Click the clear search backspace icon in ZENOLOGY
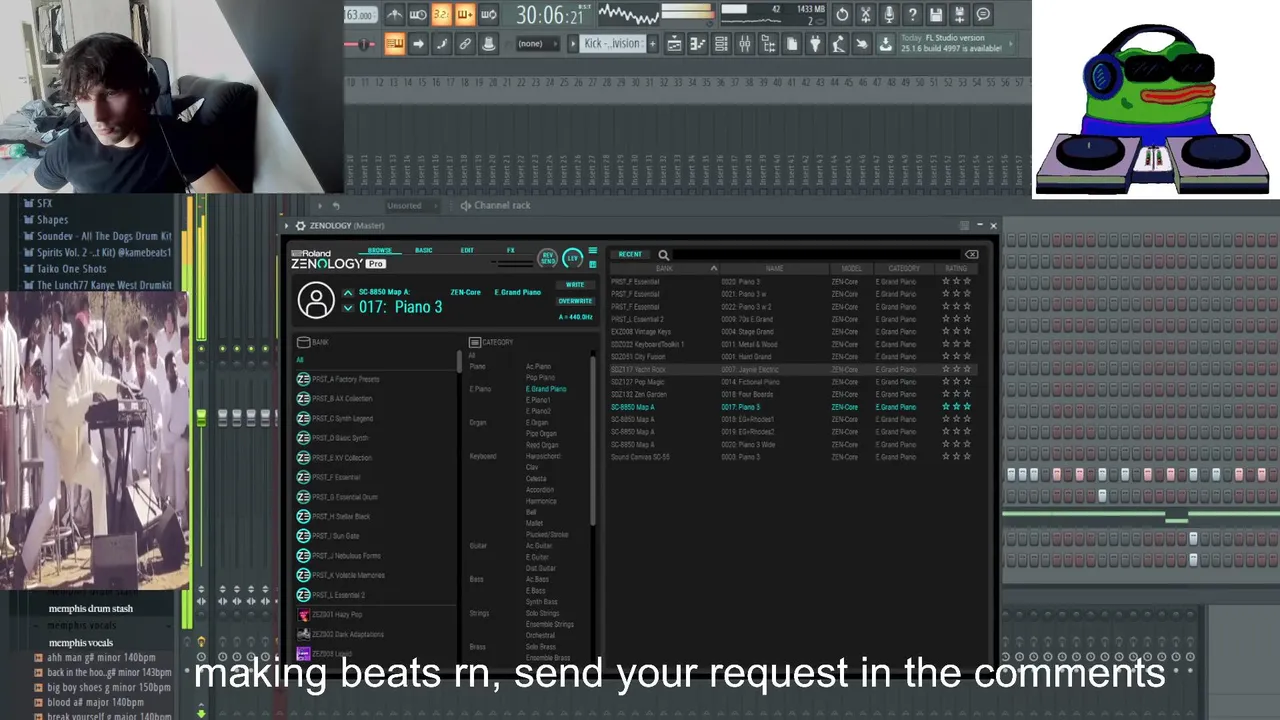This screenshot has height=720, width=1280. [x=971, y=255]
